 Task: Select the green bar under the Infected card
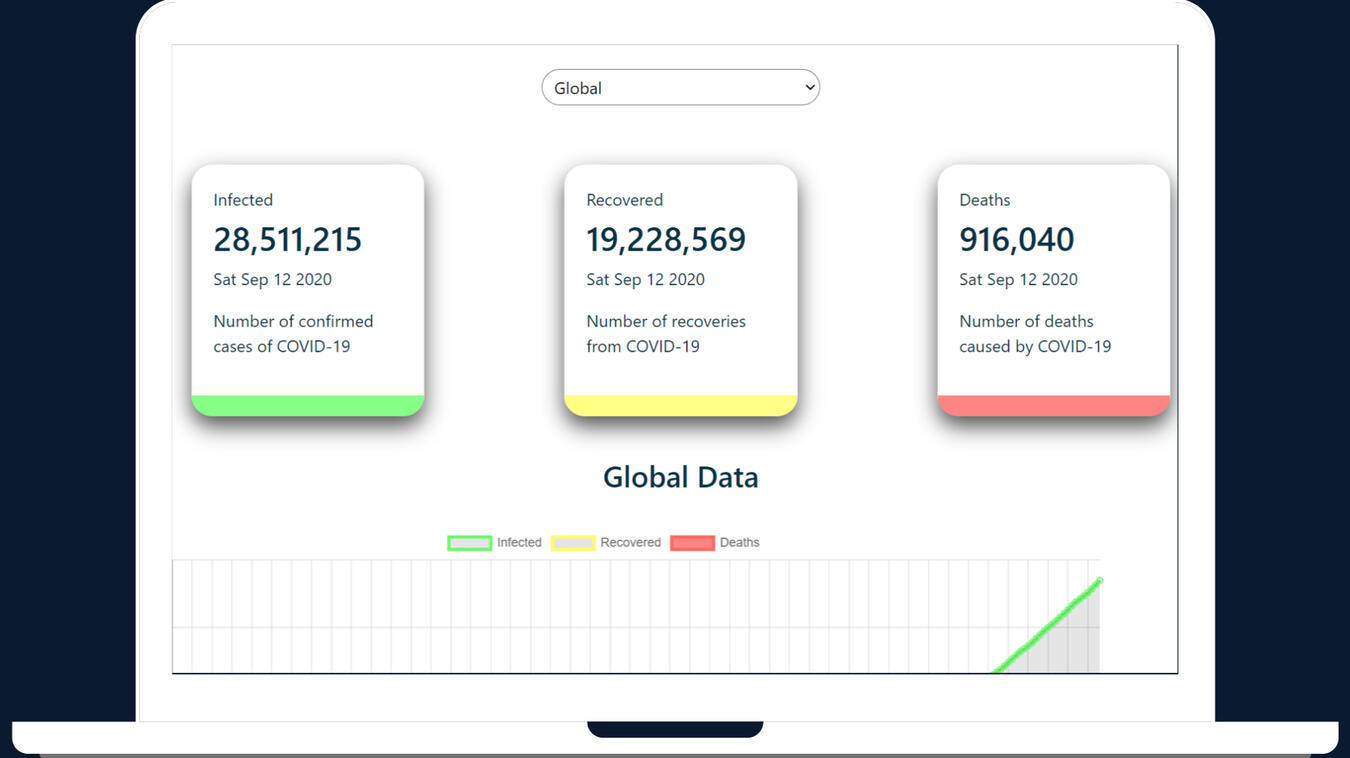pyautogui.click(x=307, y=404)
